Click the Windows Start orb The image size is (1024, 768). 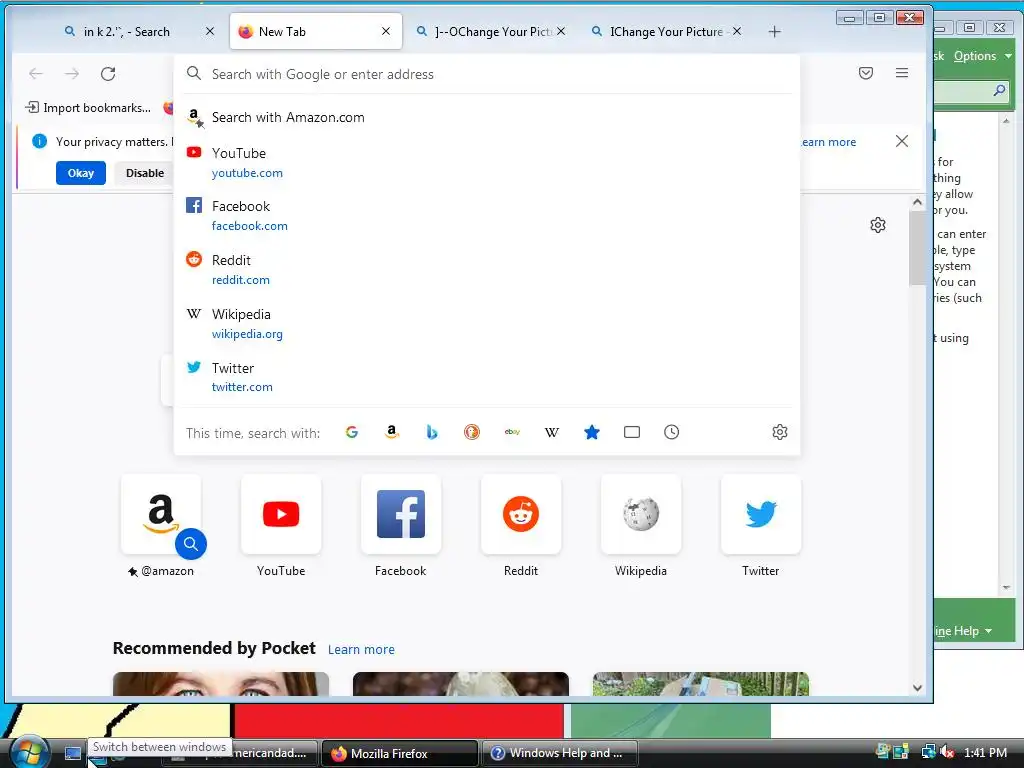(29, 752)
